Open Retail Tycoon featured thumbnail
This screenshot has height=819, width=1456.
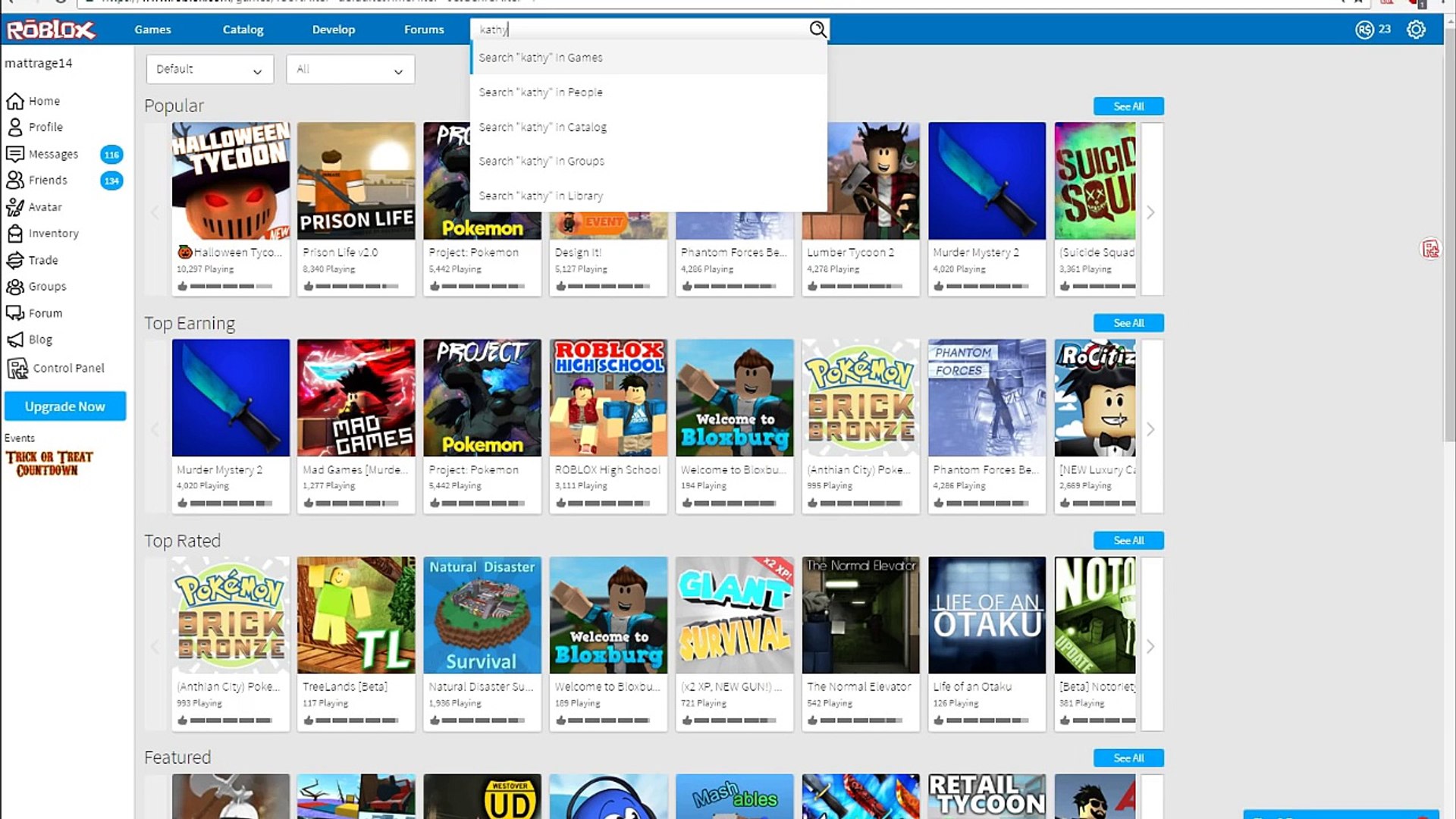[x=987, y=796]
